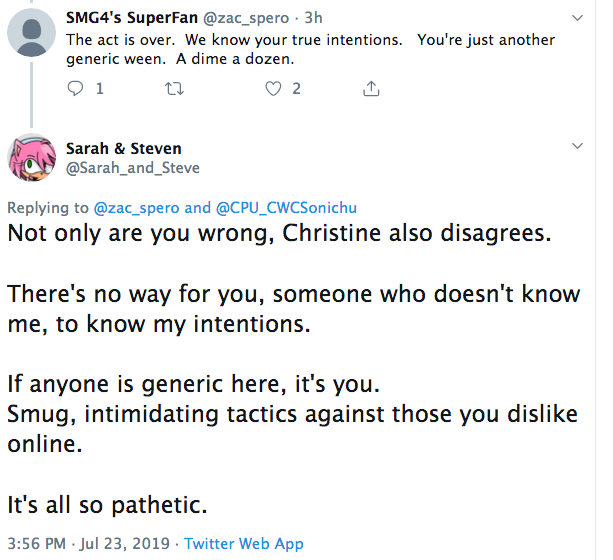Open the Sarah & Steven display name

124,148
